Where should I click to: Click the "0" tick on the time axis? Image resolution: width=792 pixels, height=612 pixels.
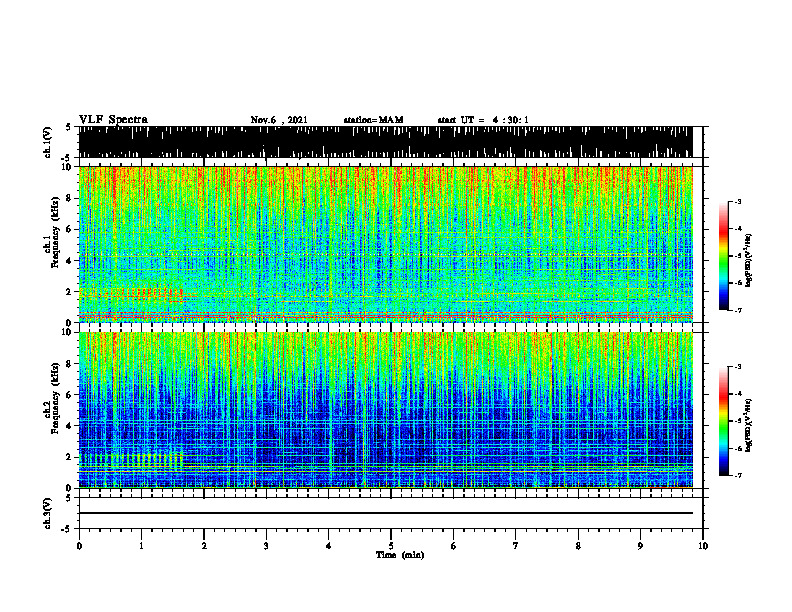click(x=79, y=546)
